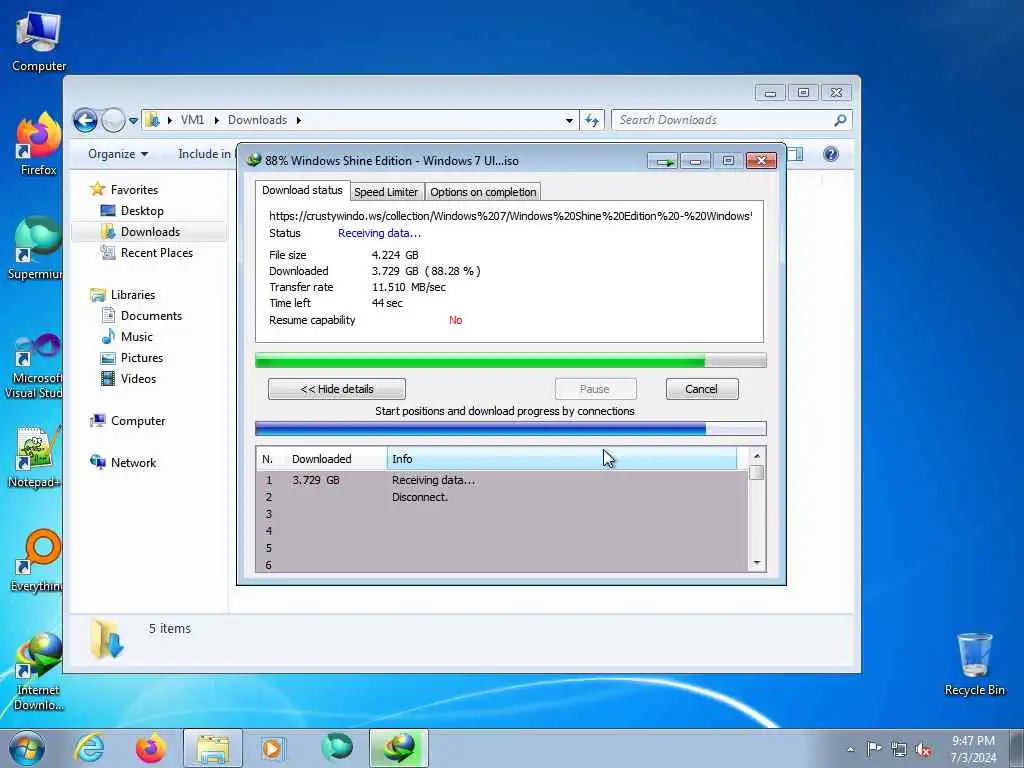The height and width of the screenshot is (768, 1024).
Task: Select Computer in the navigation pane
Action: (138, 421)
